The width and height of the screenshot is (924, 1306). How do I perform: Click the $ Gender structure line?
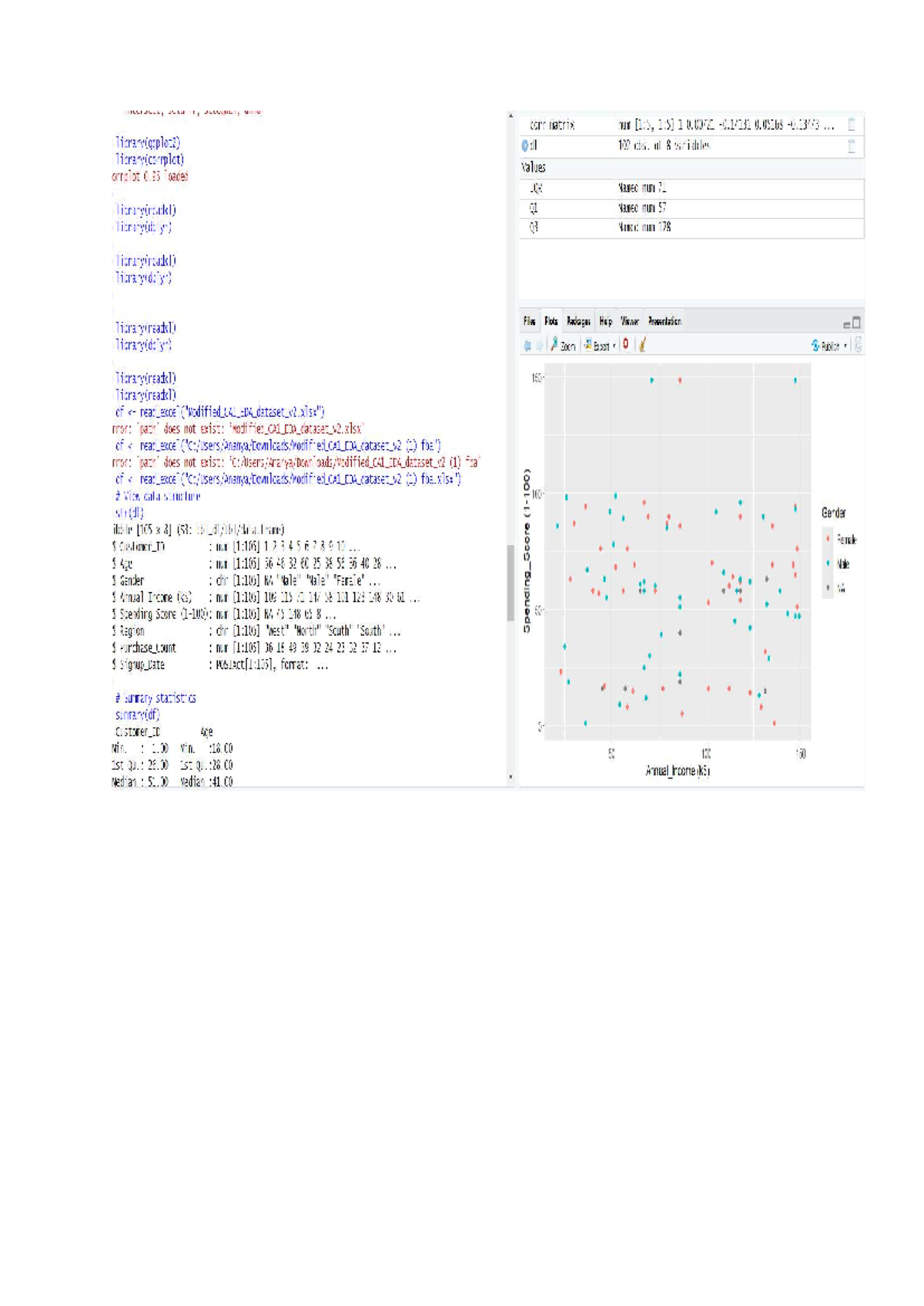pyautogui.click(x=246, y=581)
